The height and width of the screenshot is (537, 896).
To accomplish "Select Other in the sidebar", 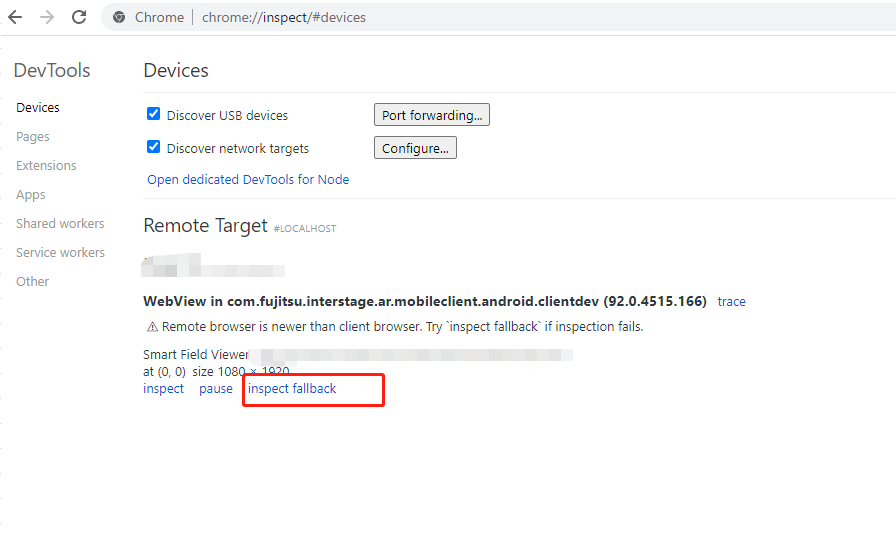I will click(33, 282).
